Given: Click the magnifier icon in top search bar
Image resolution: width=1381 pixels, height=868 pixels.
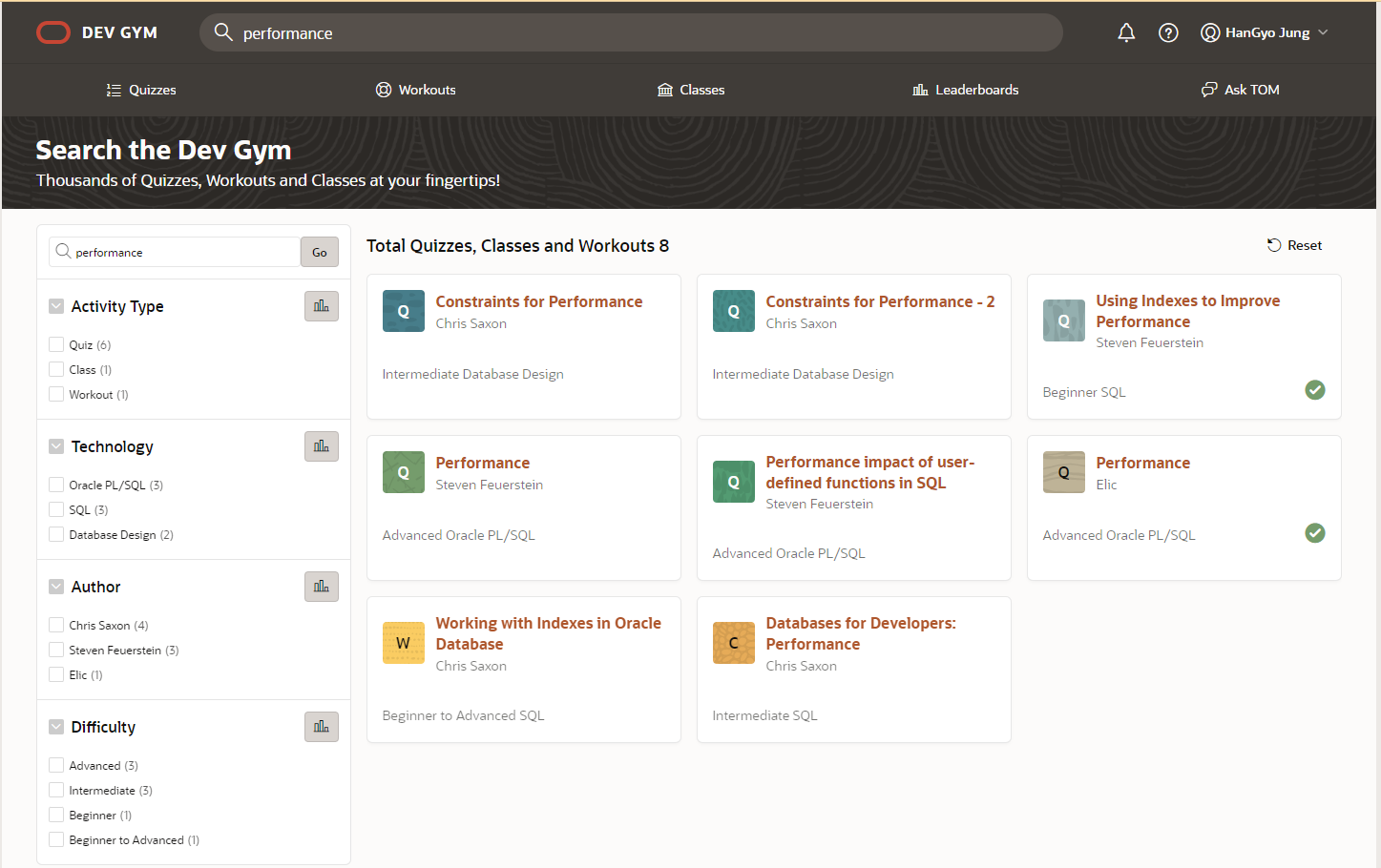Looking at the screenshot, I should point(223,32).
